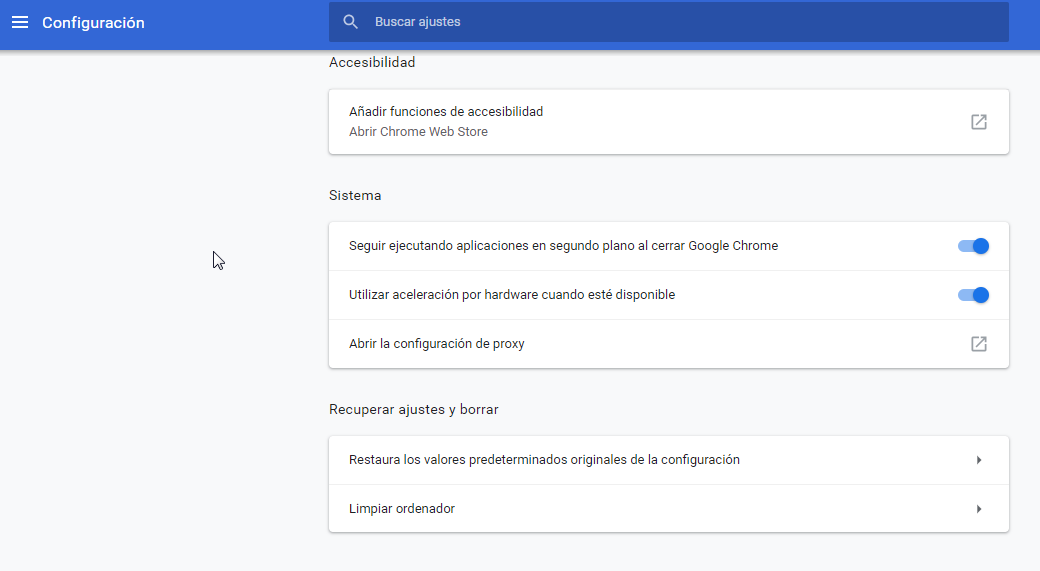Expand Restaura los valores predeterminados arrow

(x=978, y=460)
